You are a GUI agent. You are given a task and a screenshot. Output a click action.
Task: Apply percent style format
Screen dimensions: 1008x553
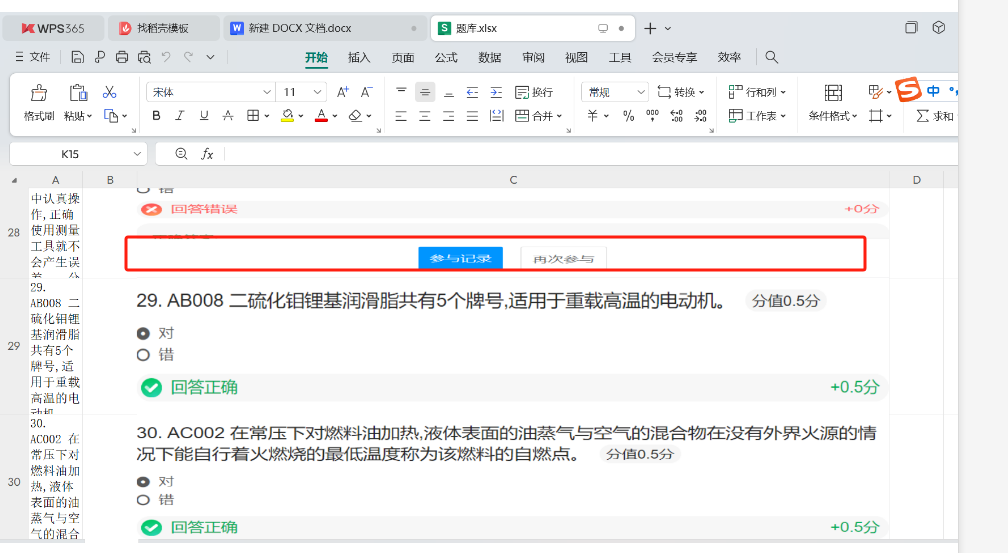coord(628,116)
